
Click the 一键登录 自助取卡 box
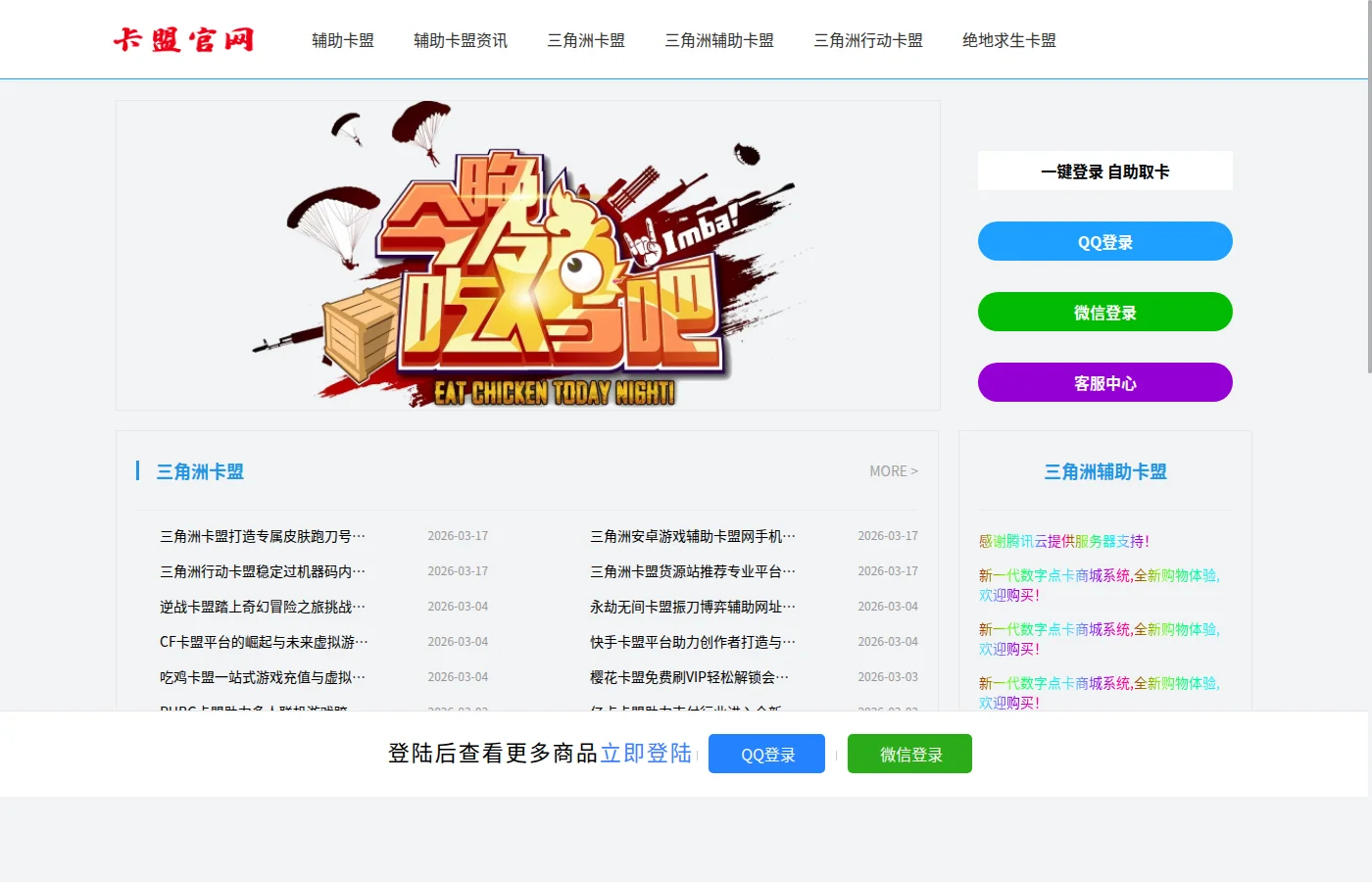click(1105, 171)
